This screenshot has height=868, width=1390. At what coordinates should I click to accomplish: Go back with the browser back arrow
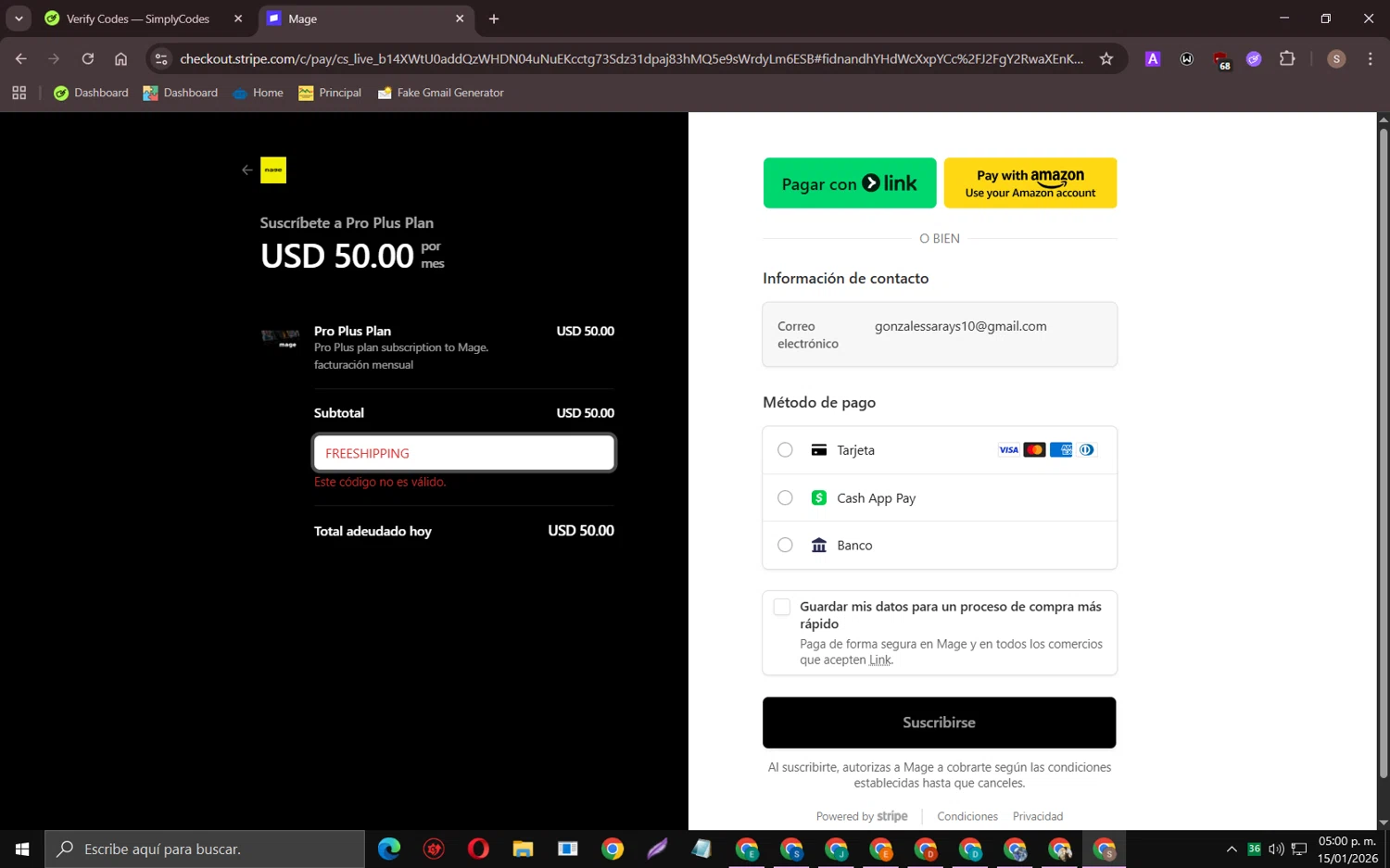[x=20, y=58]
